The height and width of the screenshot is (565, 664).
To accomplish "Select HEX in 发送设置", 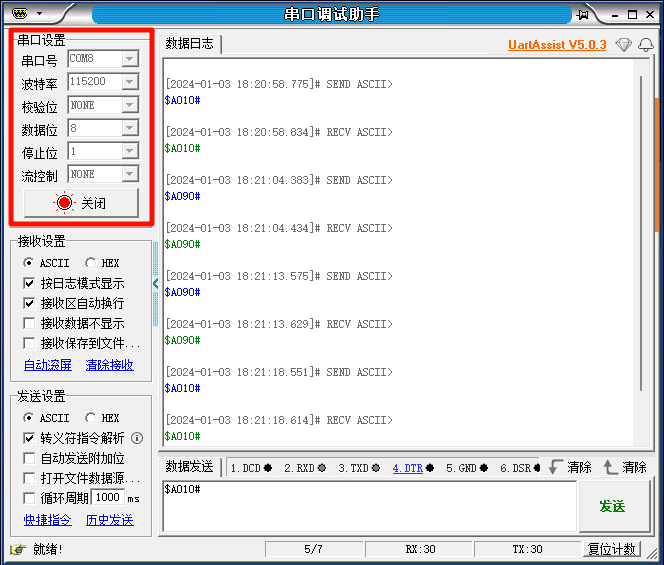I will [102, 418].
